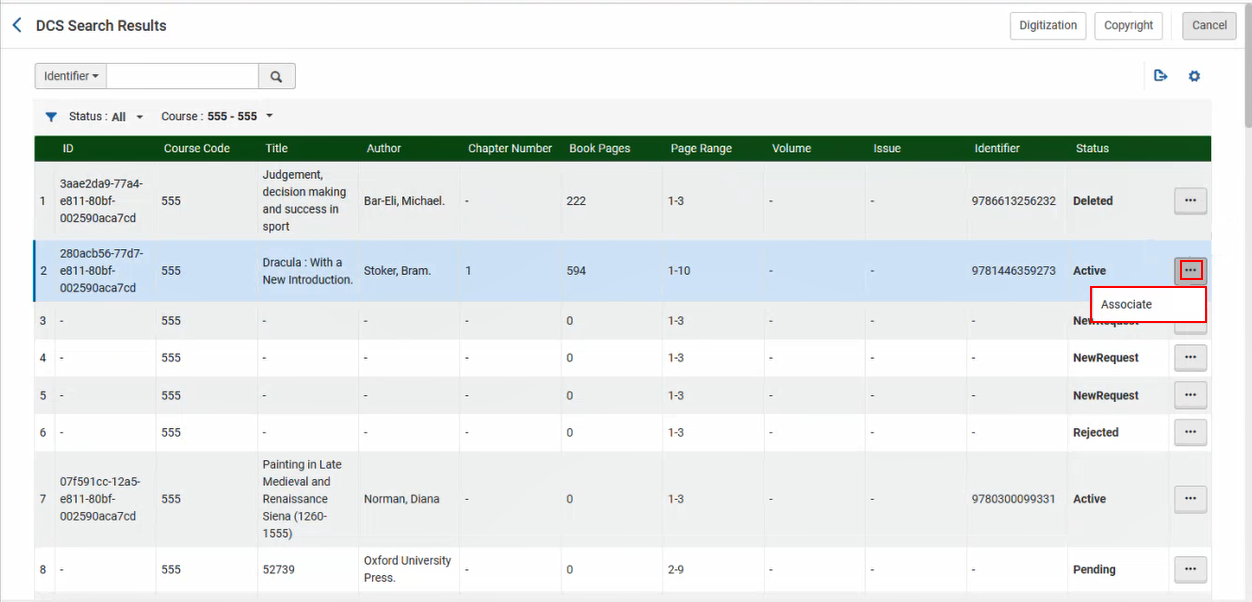Open row actions for the Dracula row
This screenshot has height=602, width=1252.
tap(1190, 270)
